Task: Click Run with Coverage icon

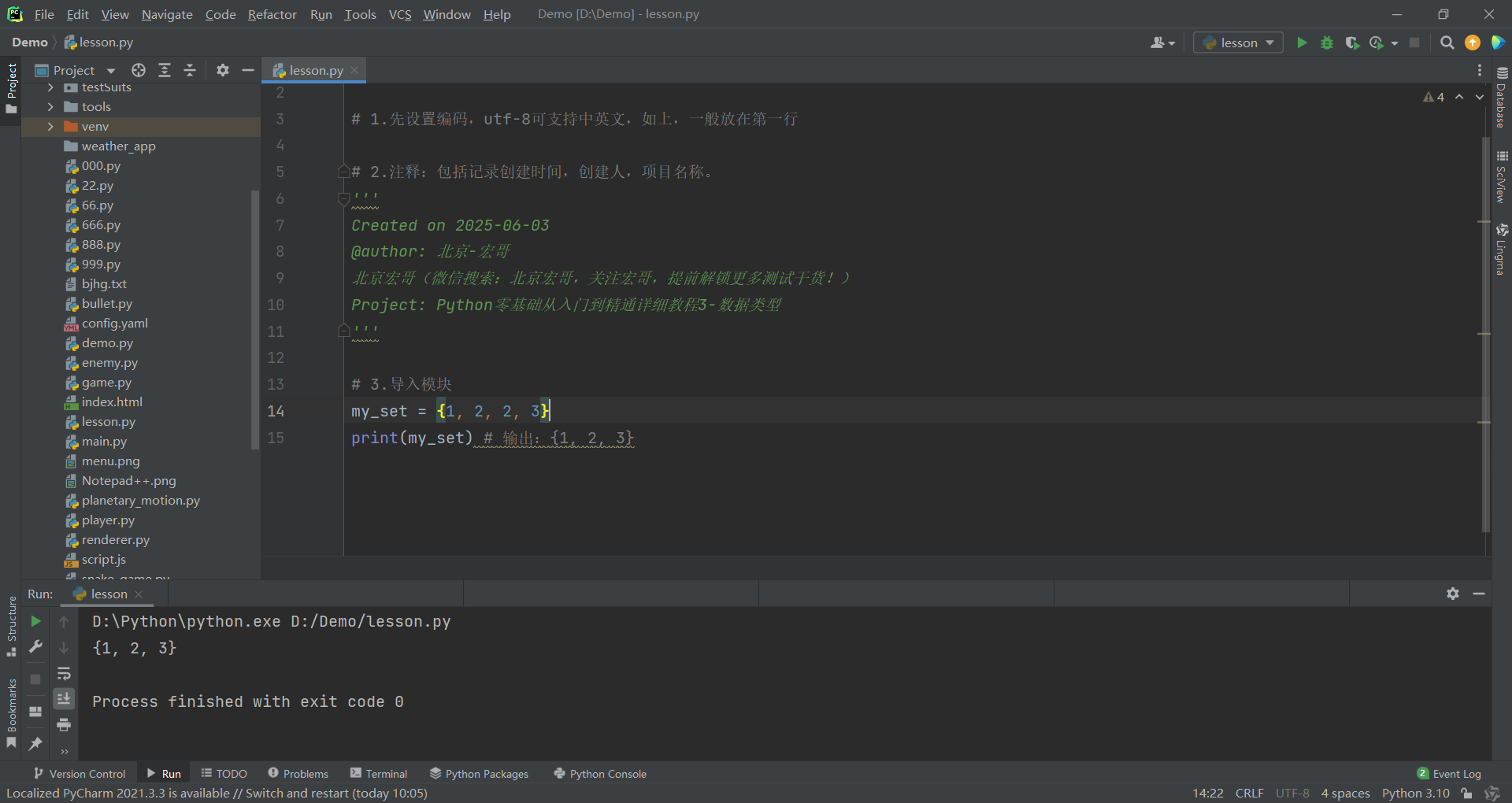Action: [x=1352, y=43]
